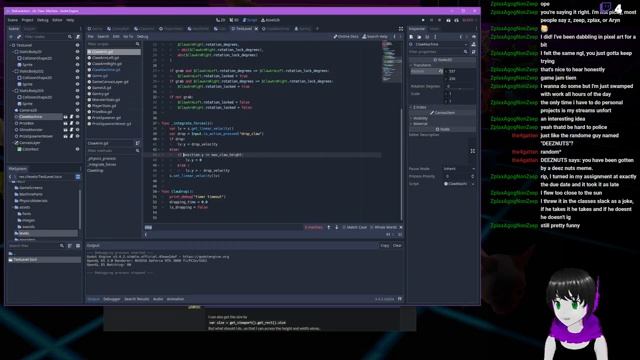Play the project
Image resolution: width=640 pixels, height=360 pixels.
pos(423,20)
